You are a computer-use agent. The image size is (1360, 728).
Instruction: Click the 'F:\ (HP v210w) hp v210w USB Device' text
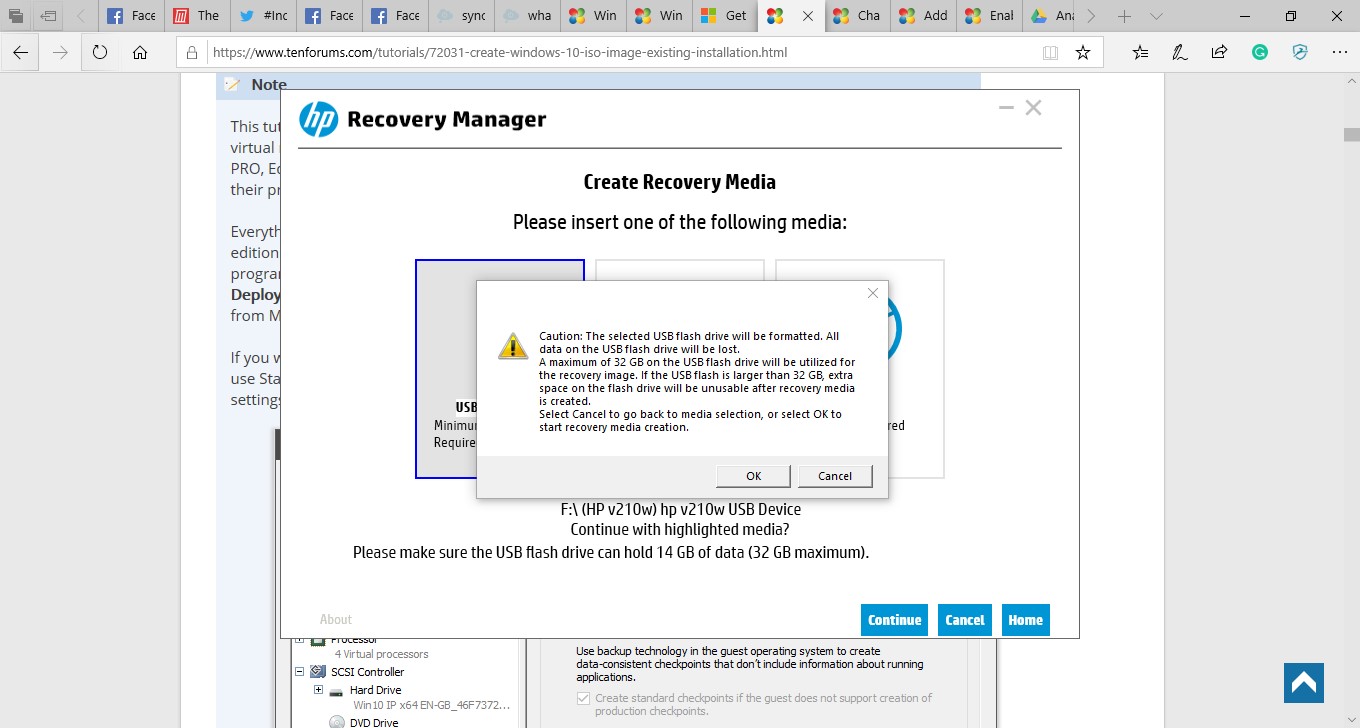click(680, 509)
